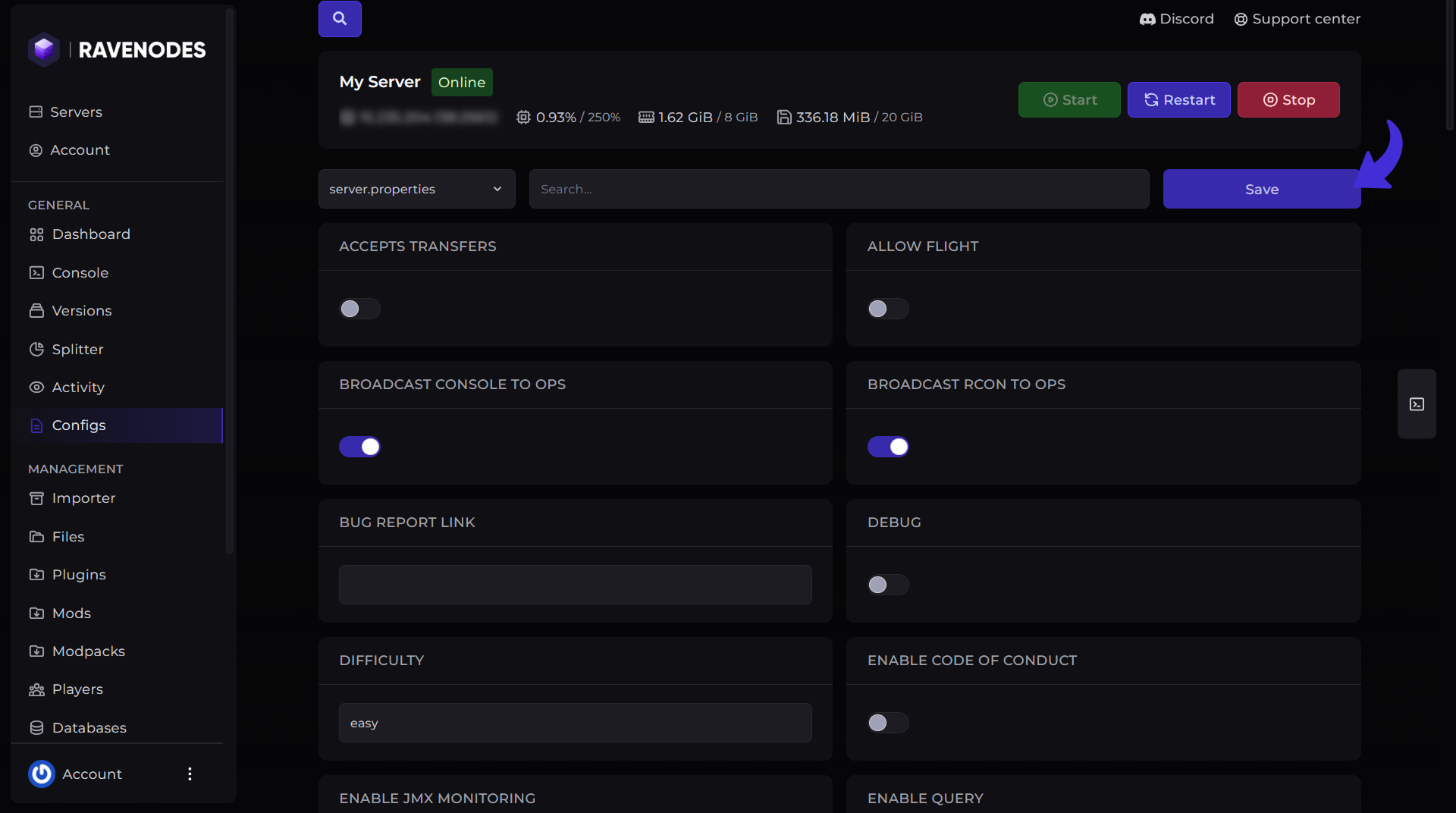Click the Ravenodes logo icon

point(44,49)
